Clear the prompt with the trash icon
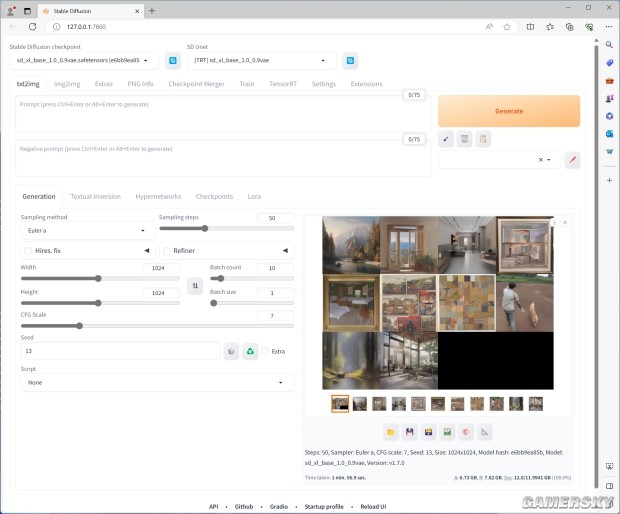Image resolution: width=620 pixels, height=514 pixels. tap(464, 139)
